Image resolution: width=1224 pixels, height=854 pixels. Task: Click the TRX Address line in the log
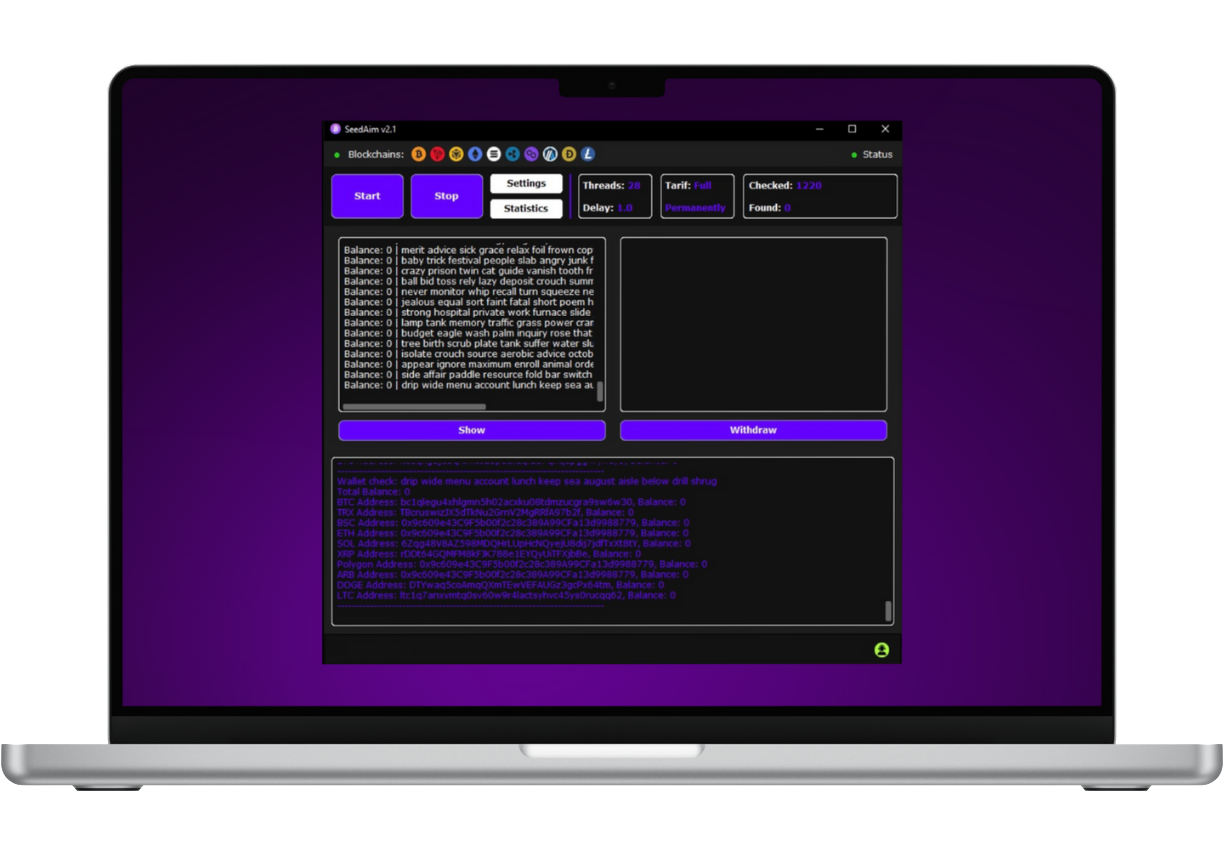coord(485,512)
